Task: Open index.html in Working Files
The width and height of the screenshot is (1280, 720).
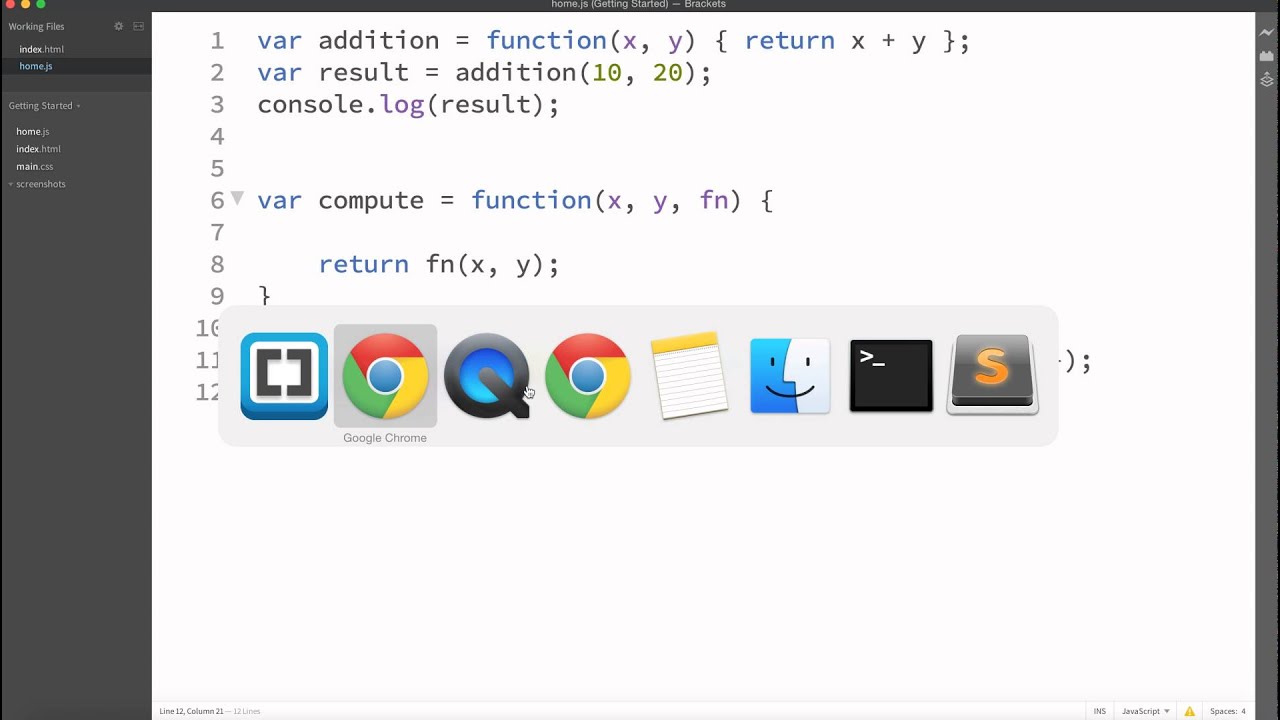Action: 41,49
